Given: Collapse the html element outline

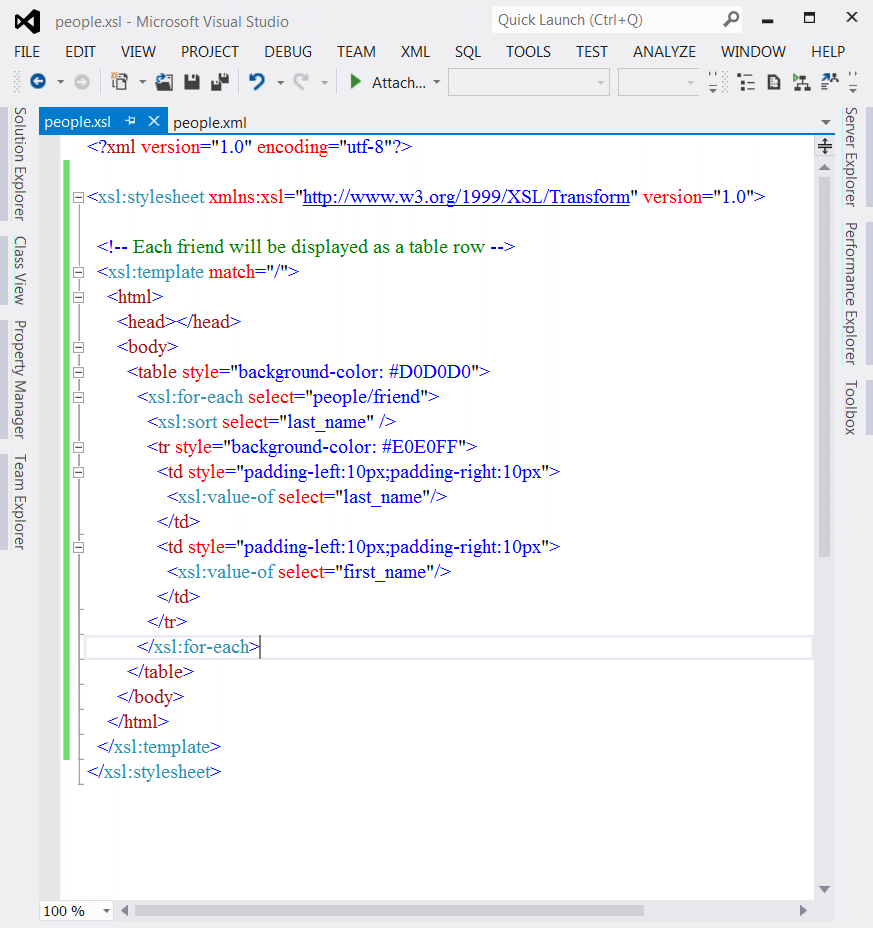Looking at the screenshot, I should point(78,297).
